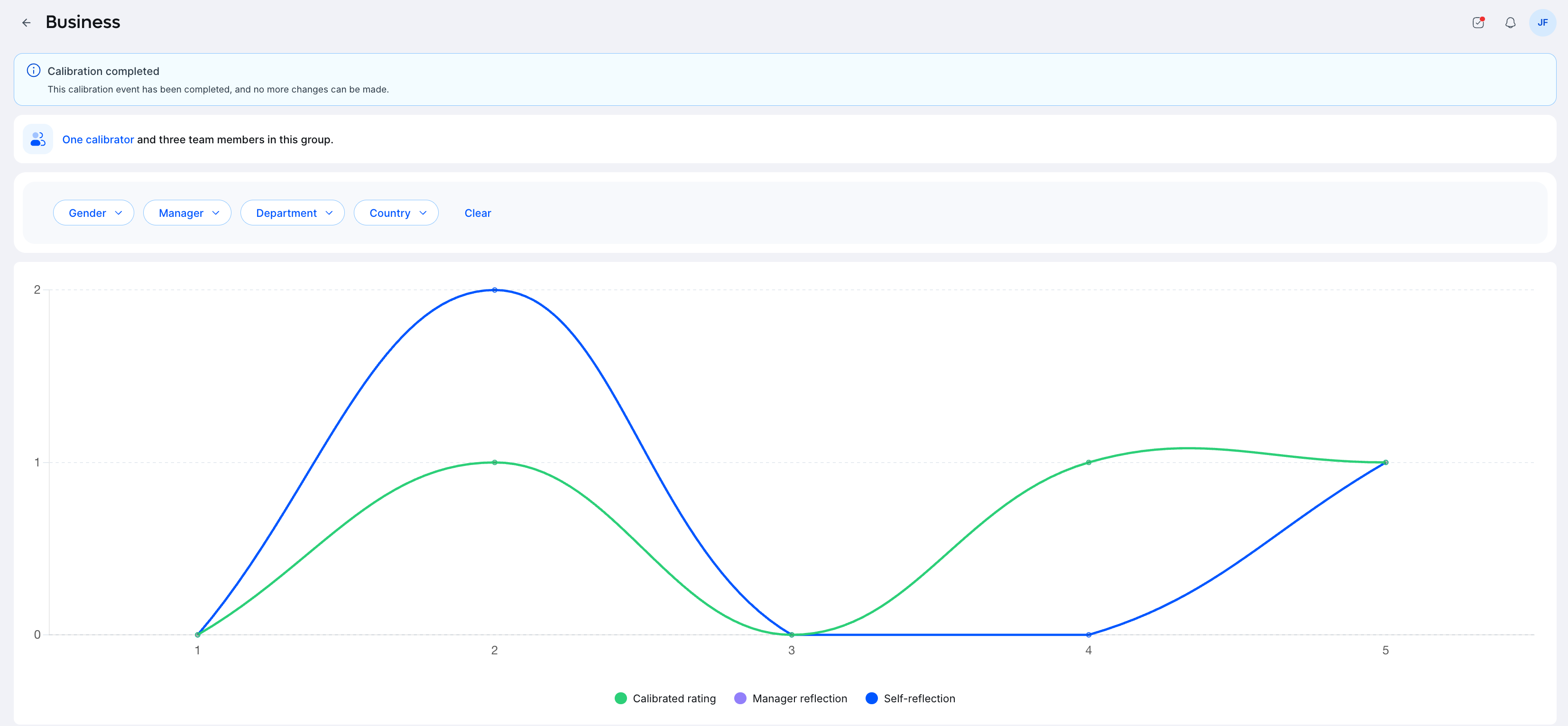Go back using the arrow beside Business
This screenshot has height=726, width=1568.
26,22
